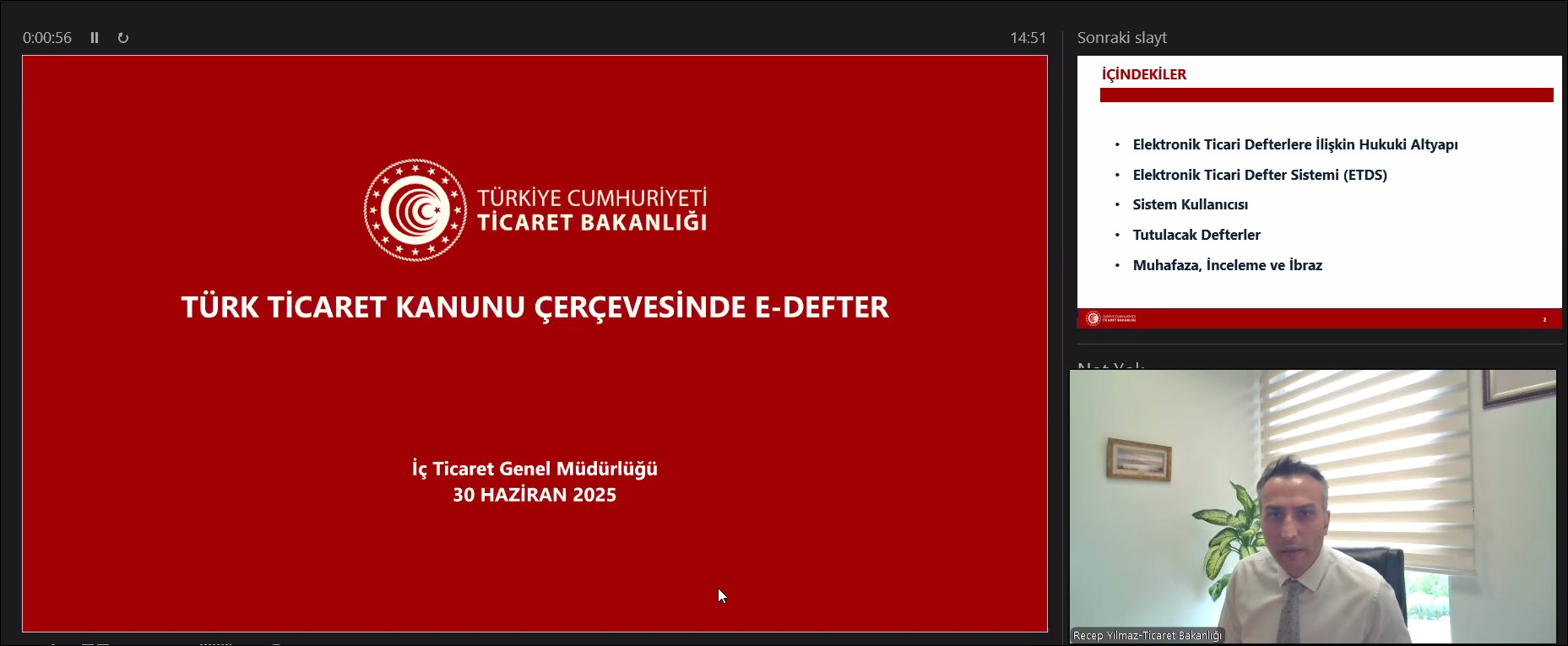This screenshot has height=646, width=1568.
Task: Click the elapsed time 0:00:56
Action: coord(47,38)
